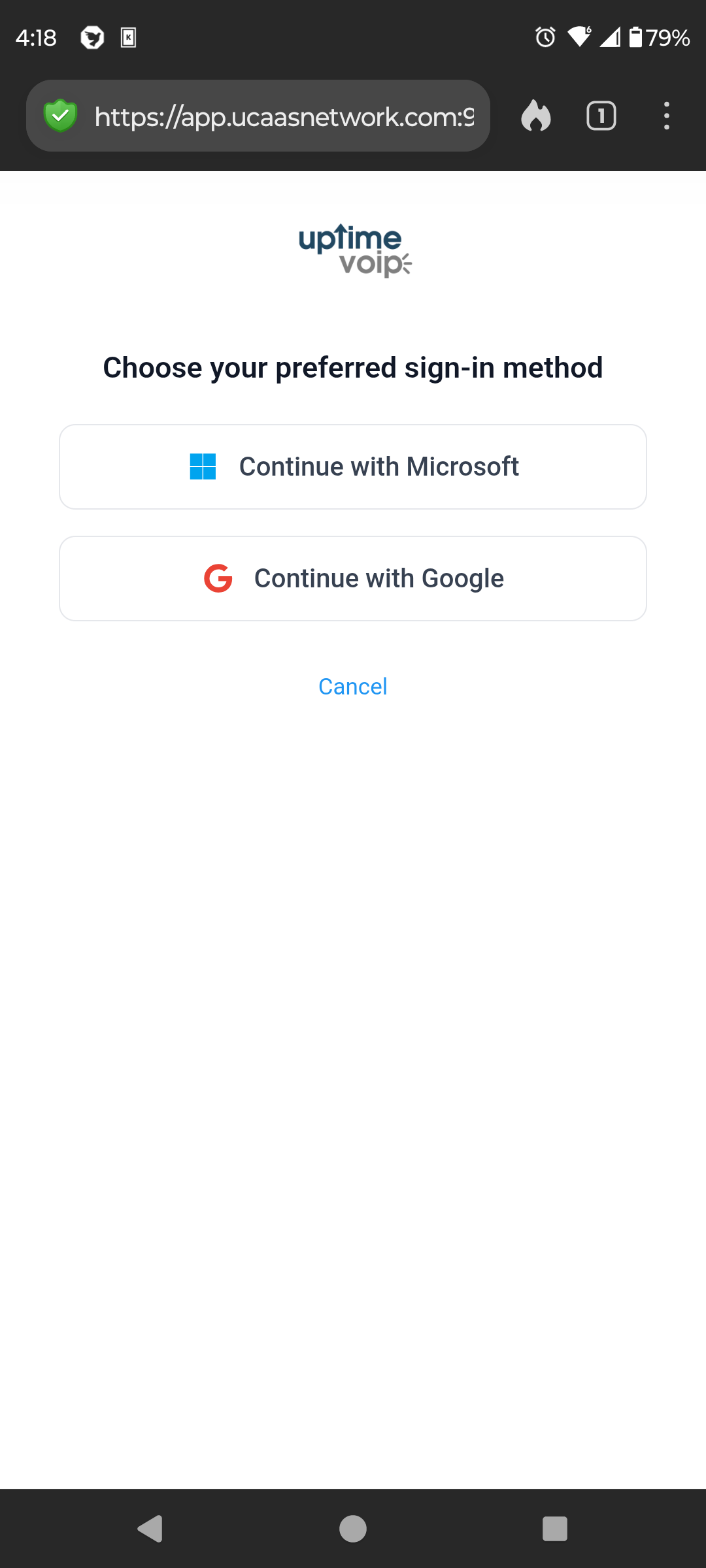
Task: Tap the uptime voip logo
Action: pos(355,251)
